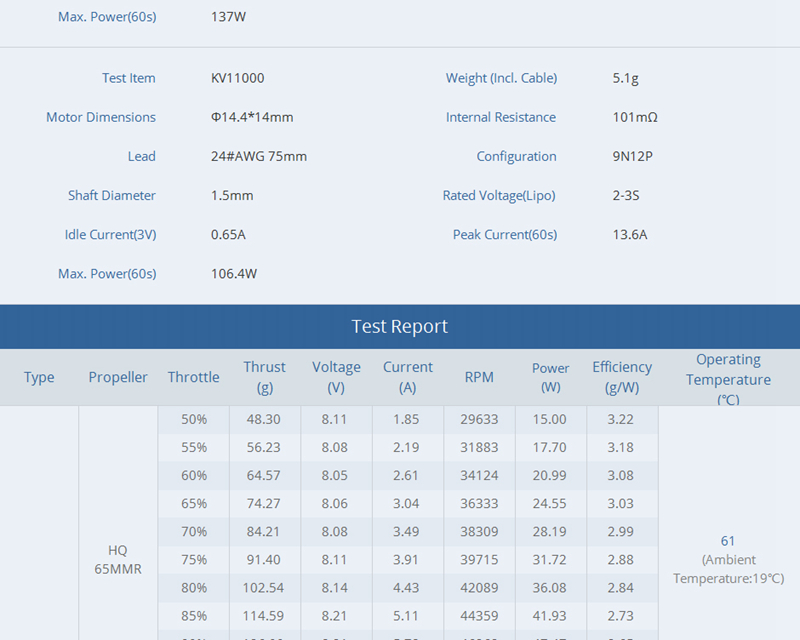
Task: Select the KV11000 test item value
Action: point(238,78)
